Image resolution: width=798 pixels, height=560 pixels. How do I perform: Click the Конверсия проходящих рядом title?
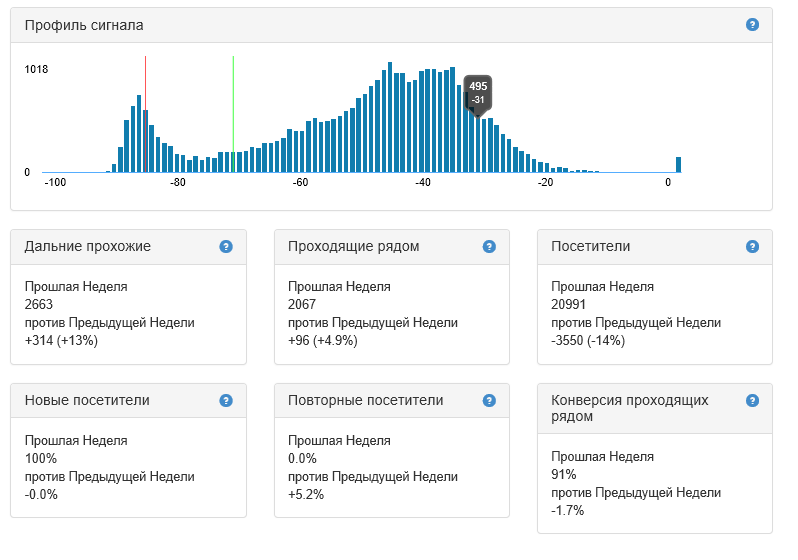tap(630, 408)
